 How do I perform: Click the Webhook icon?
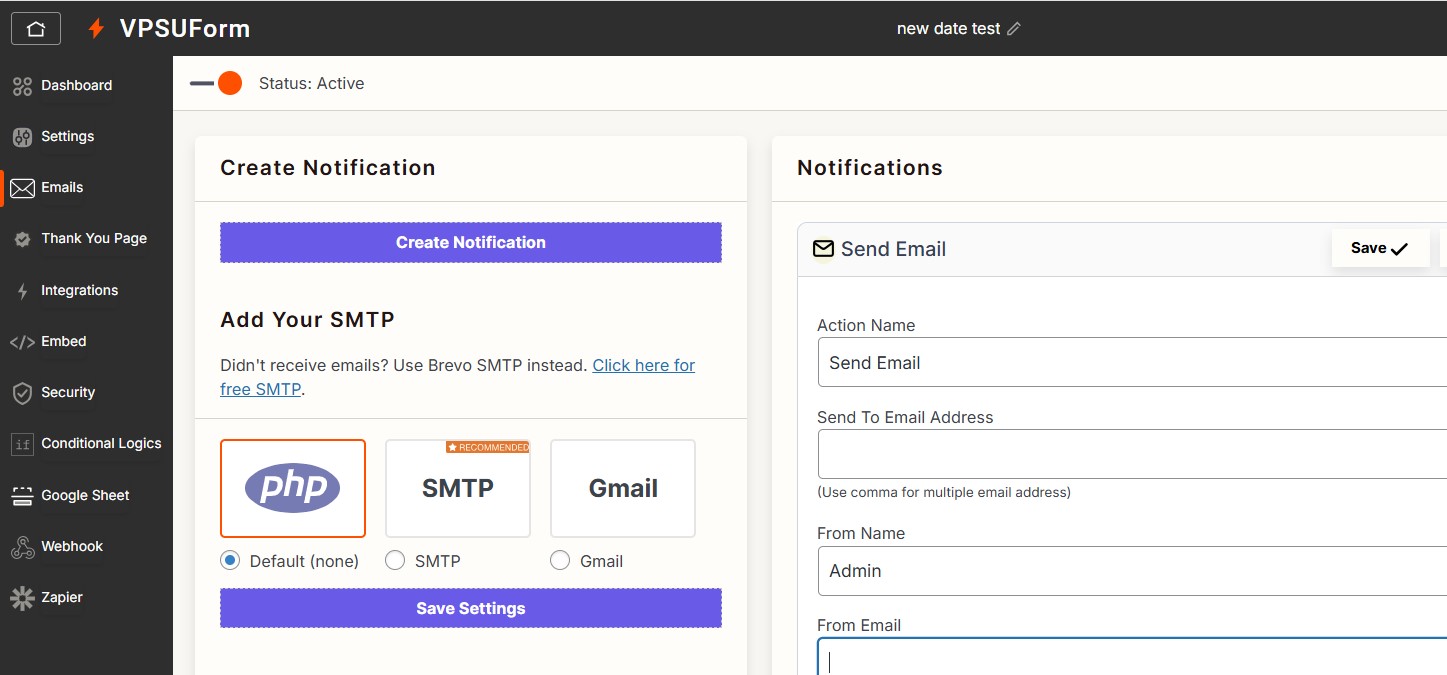point(22,547)
